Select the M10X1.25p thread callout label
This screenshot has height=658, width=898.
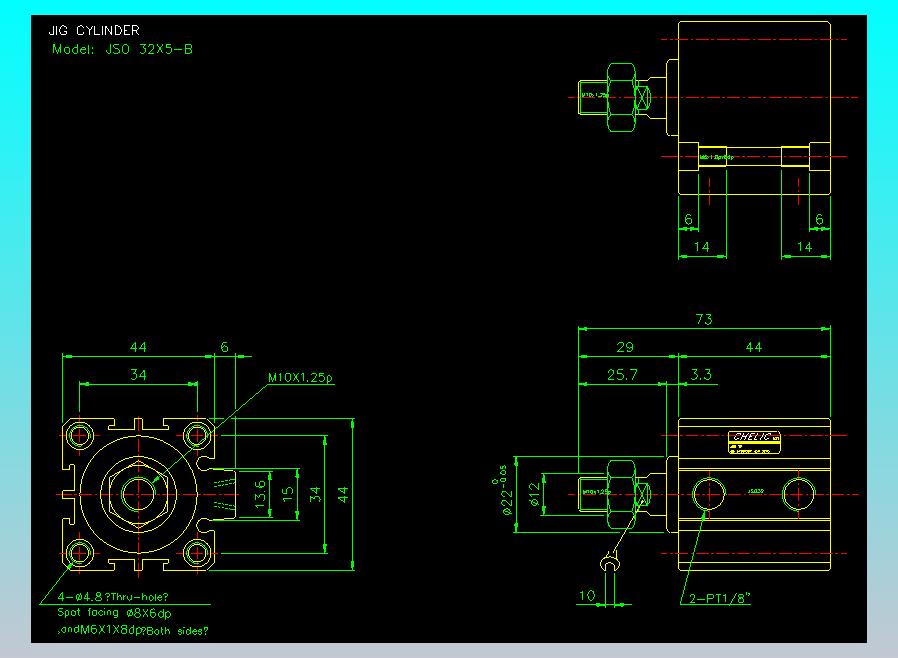(x=301, y=378)
